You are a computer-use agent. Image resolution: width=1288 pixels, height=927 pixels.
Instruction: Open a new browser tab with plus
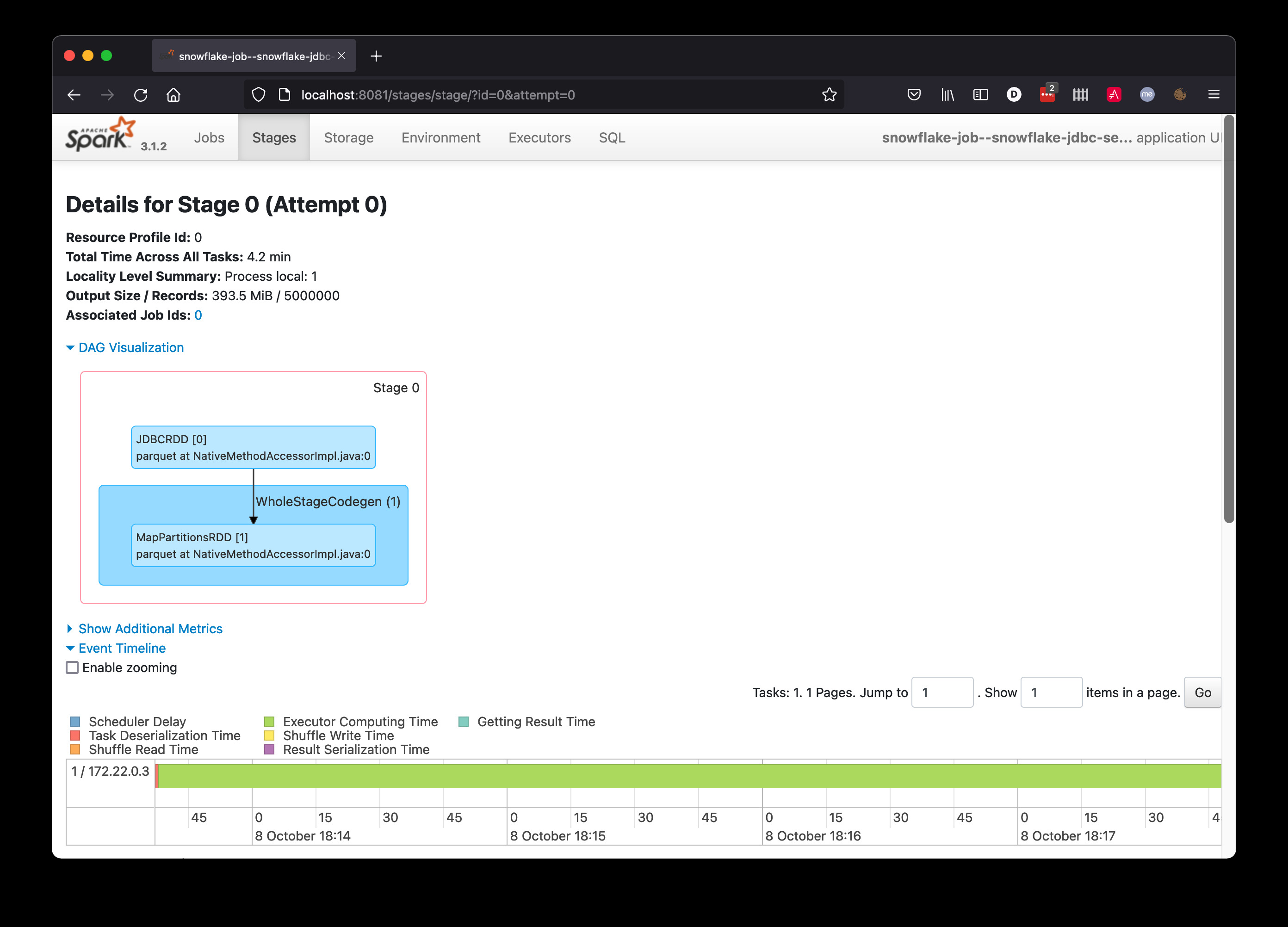point(376,56)
